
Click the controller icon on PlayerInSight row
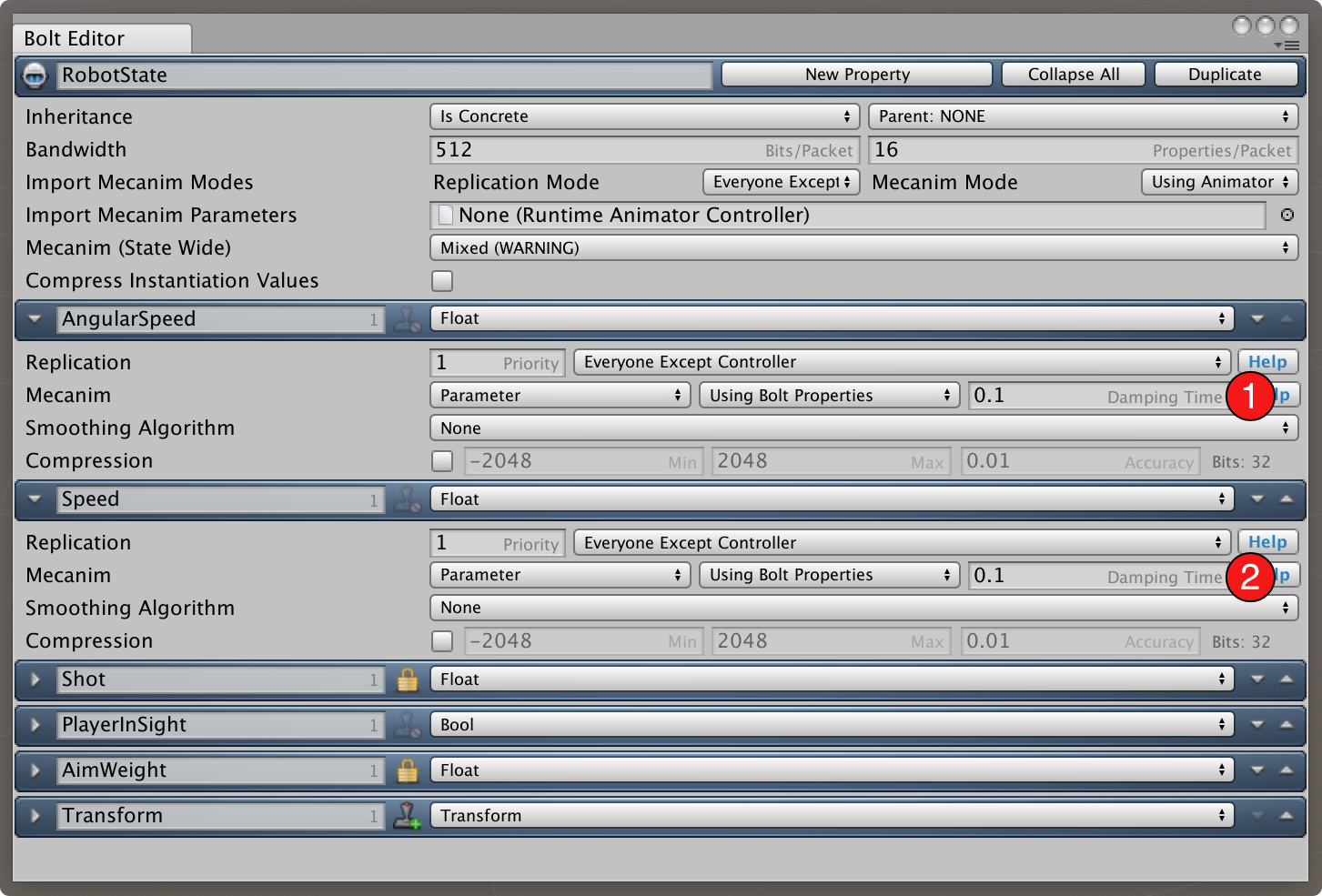(407, 725)
